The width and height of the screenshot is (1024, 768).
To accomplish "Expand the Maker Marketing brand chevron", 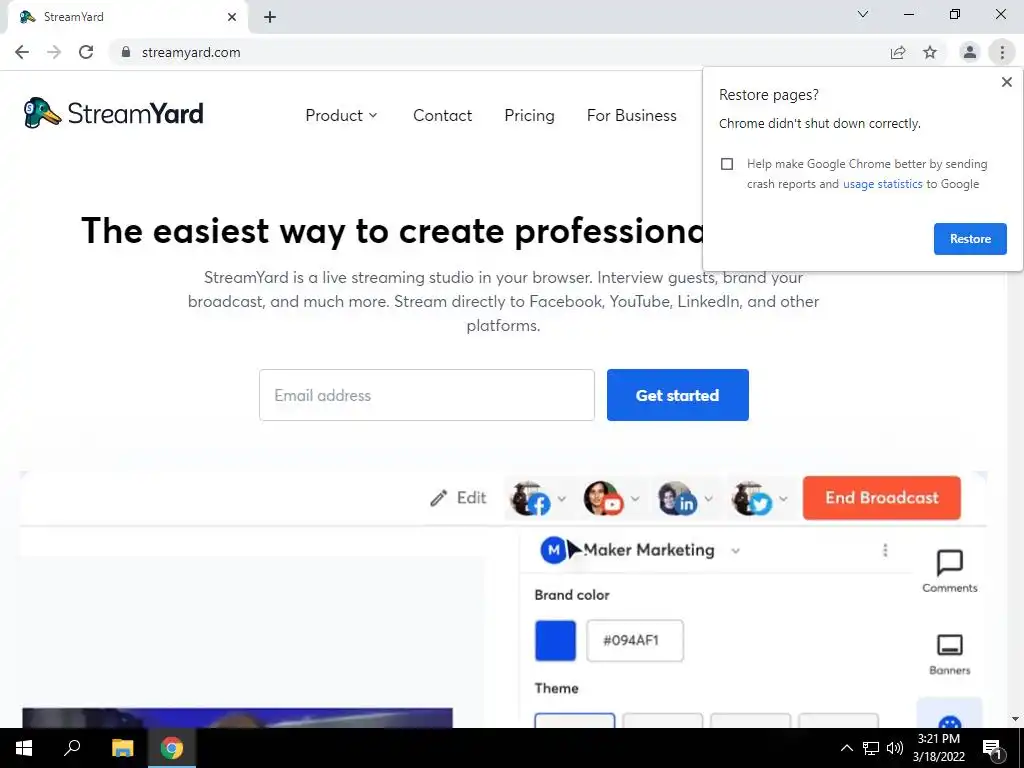I will pyautogui.click(x=735, y=551).
